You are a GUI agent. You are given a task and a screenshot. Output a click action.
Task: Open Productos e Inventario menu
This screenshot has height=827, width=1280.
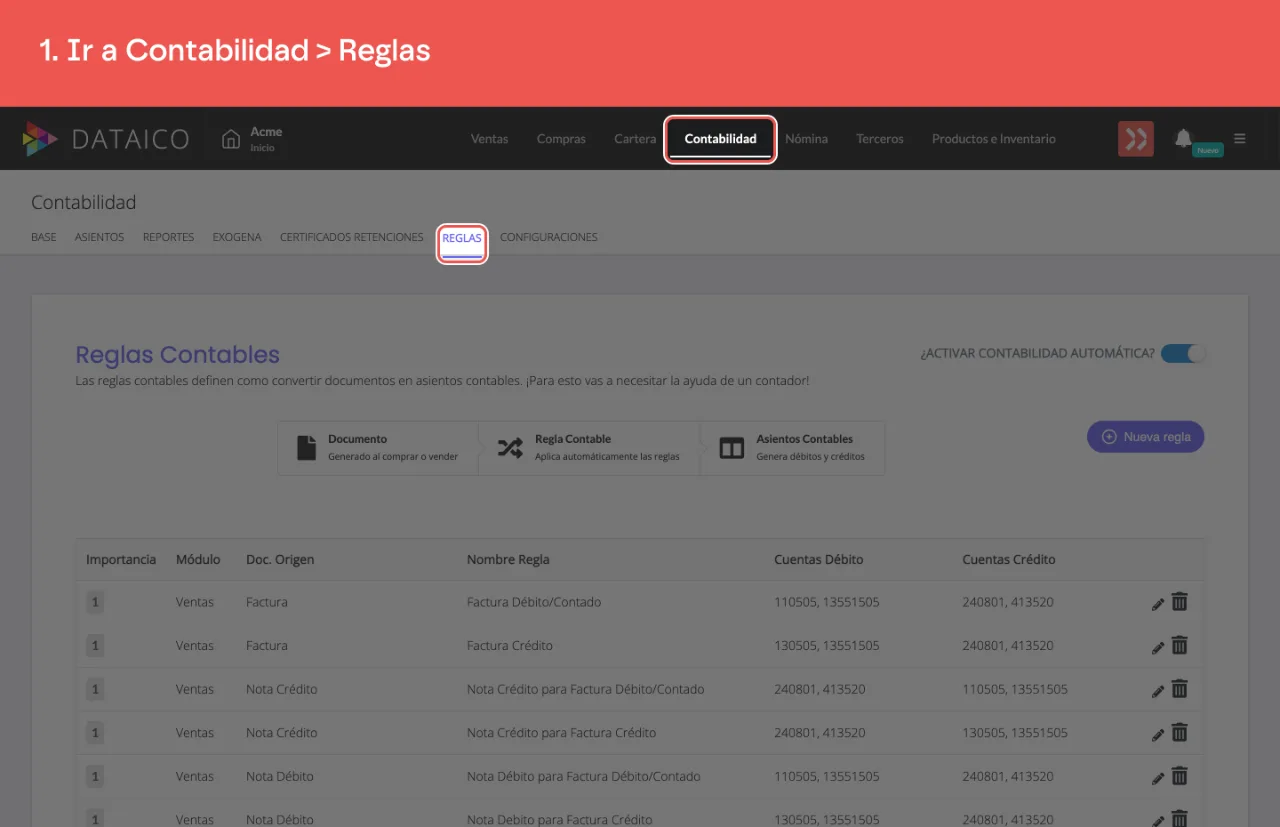click(x=994, y=139)
